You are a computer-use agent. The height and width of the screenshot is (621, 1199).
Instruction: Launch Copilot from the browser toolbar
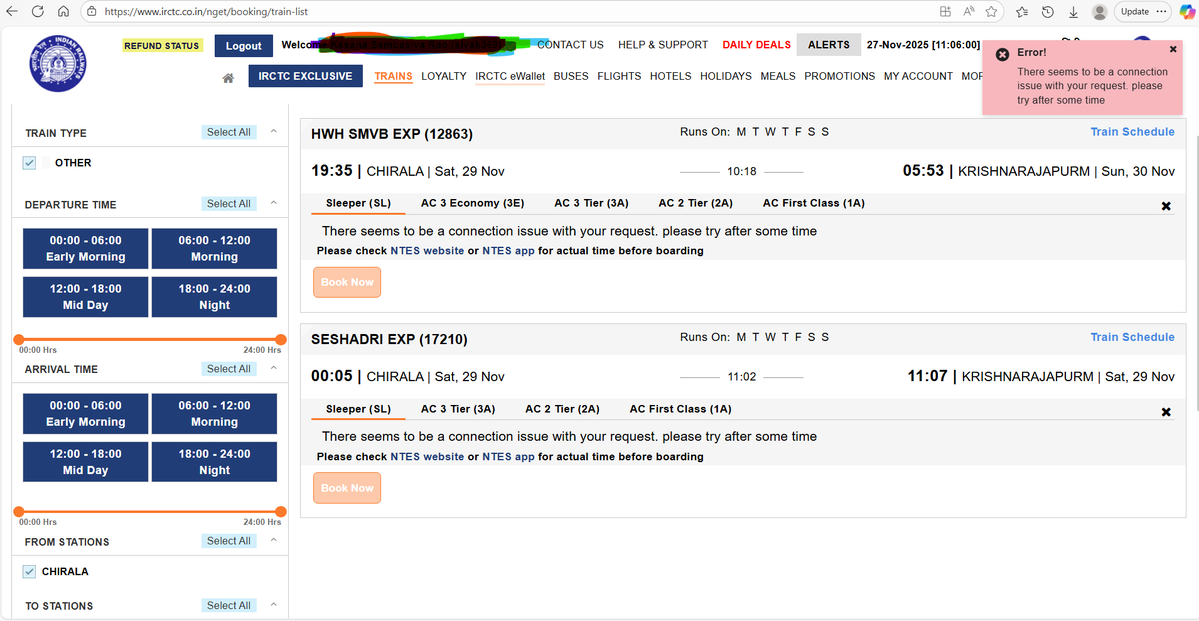pyautogui.click(x=1188, y=12)
